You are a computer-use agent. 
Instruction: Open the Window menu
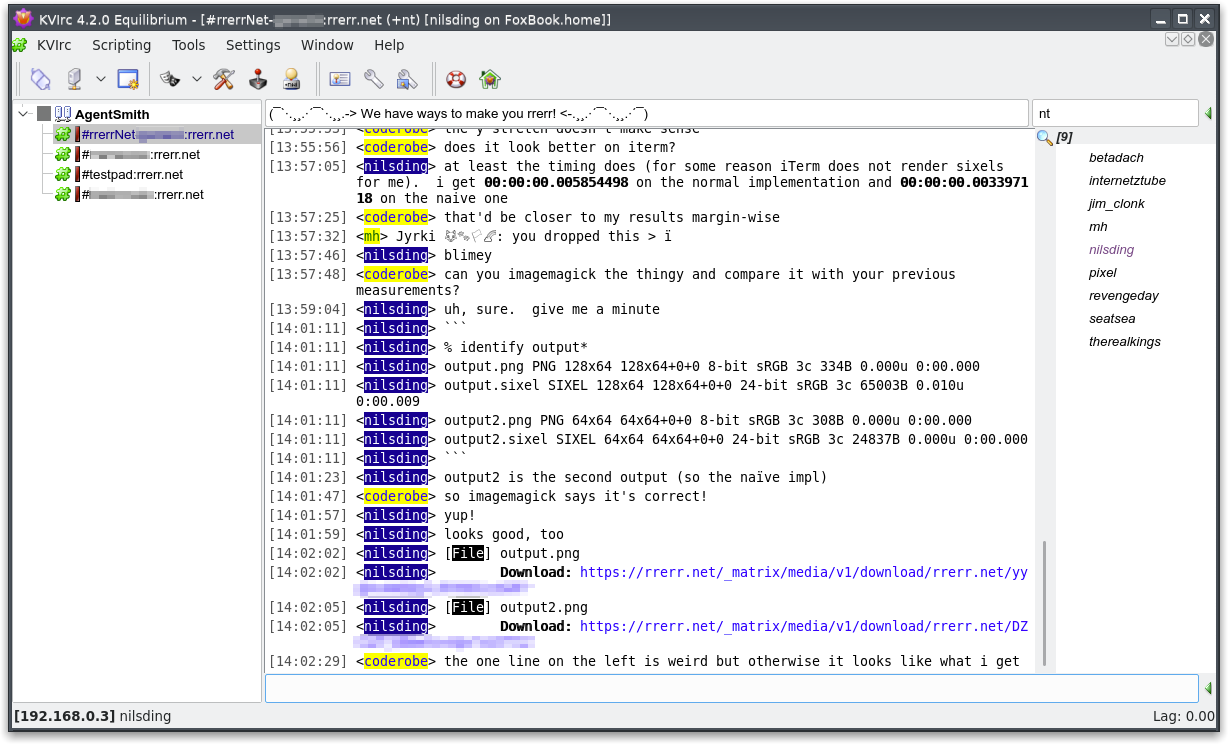pyautogui.click(x=327, y=45)
